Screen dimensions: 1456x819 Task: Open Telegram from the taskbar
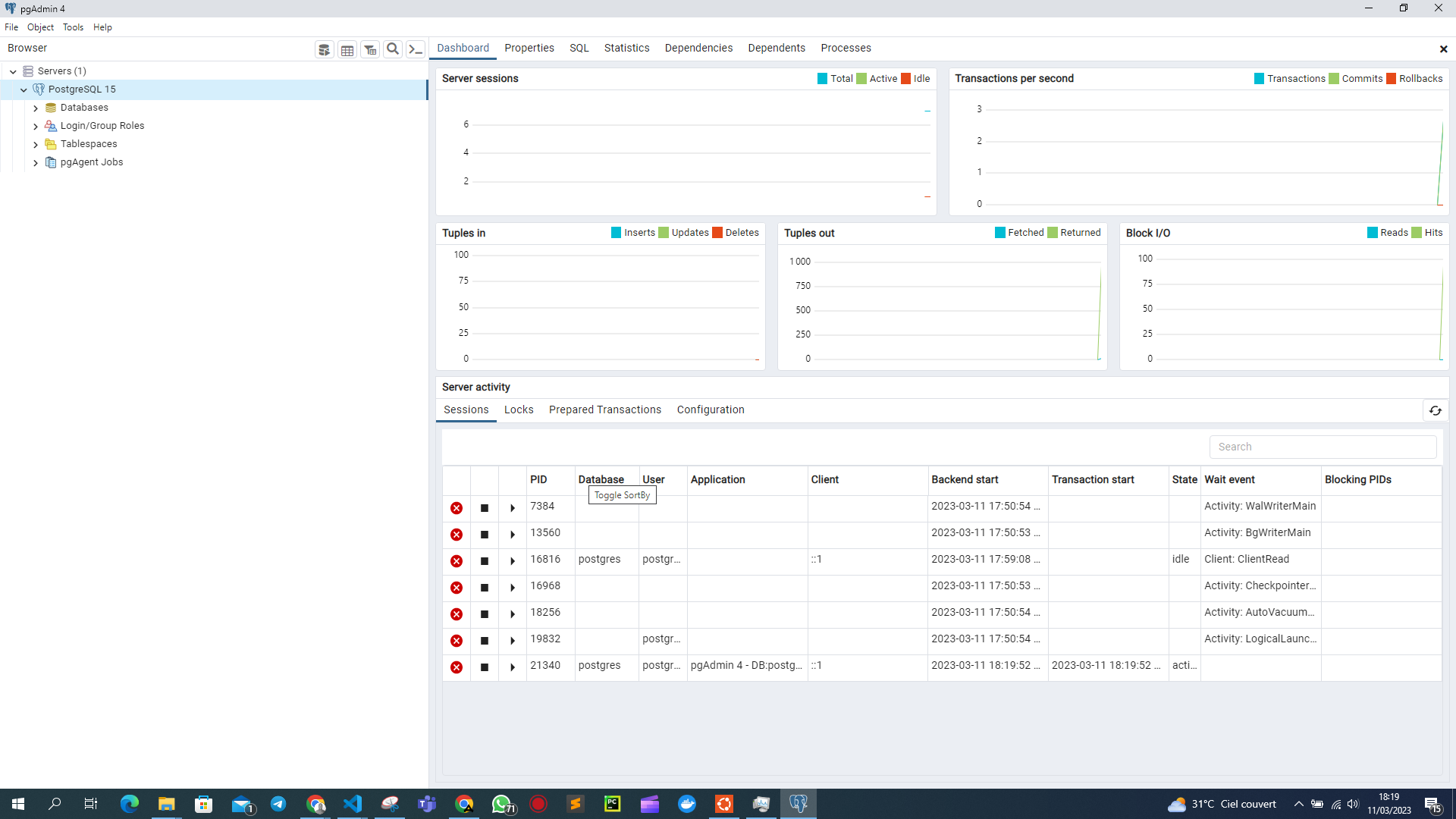278,804
